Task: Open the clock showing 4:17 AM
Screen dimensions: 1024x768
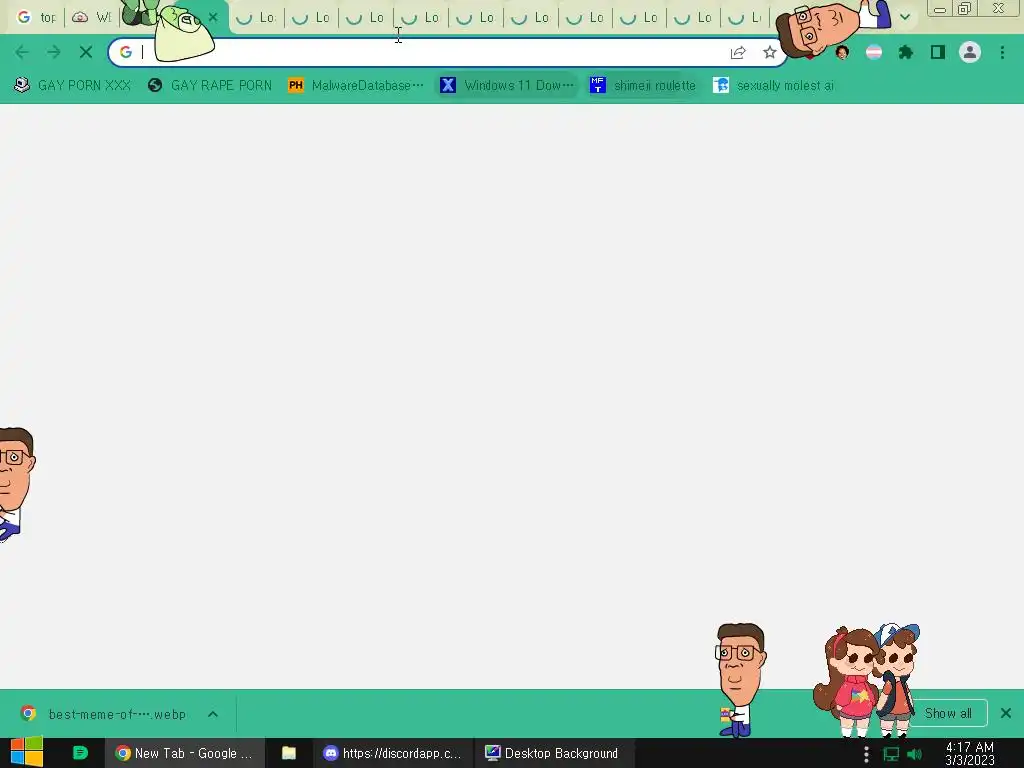Action: 970,753
